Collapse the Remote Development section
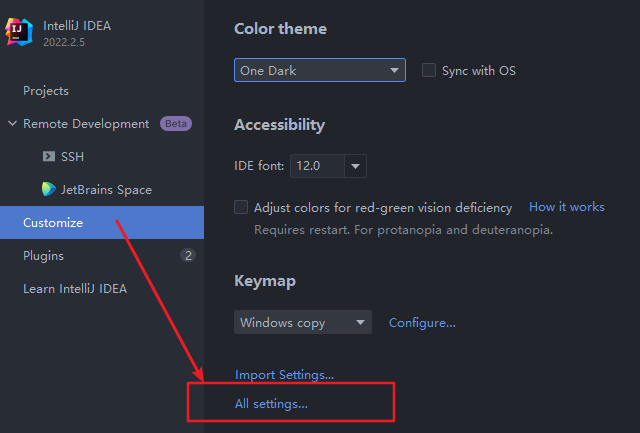The width and height of the screenshot is (640, 433). tap(12, 123)
